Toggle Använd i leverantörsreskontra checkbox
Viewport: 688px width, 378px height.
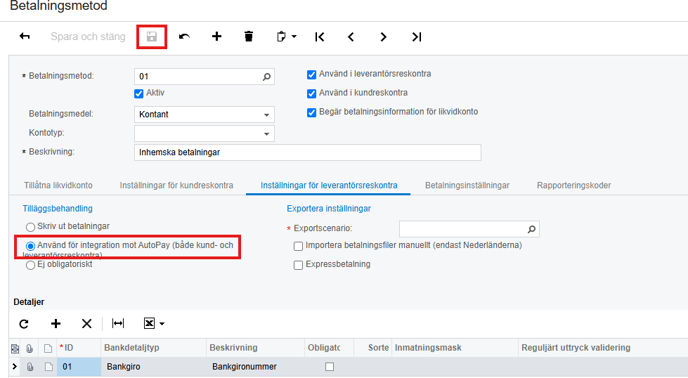312,75
